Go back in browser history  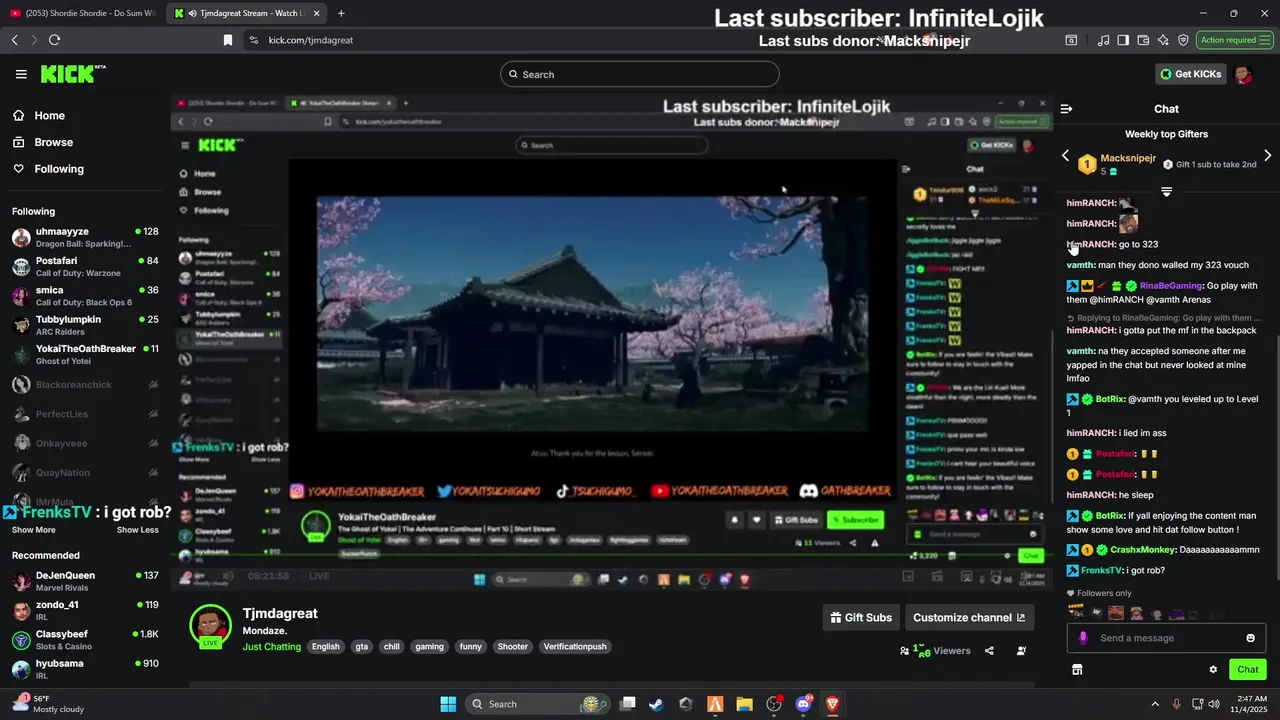(x=14, y=40)
